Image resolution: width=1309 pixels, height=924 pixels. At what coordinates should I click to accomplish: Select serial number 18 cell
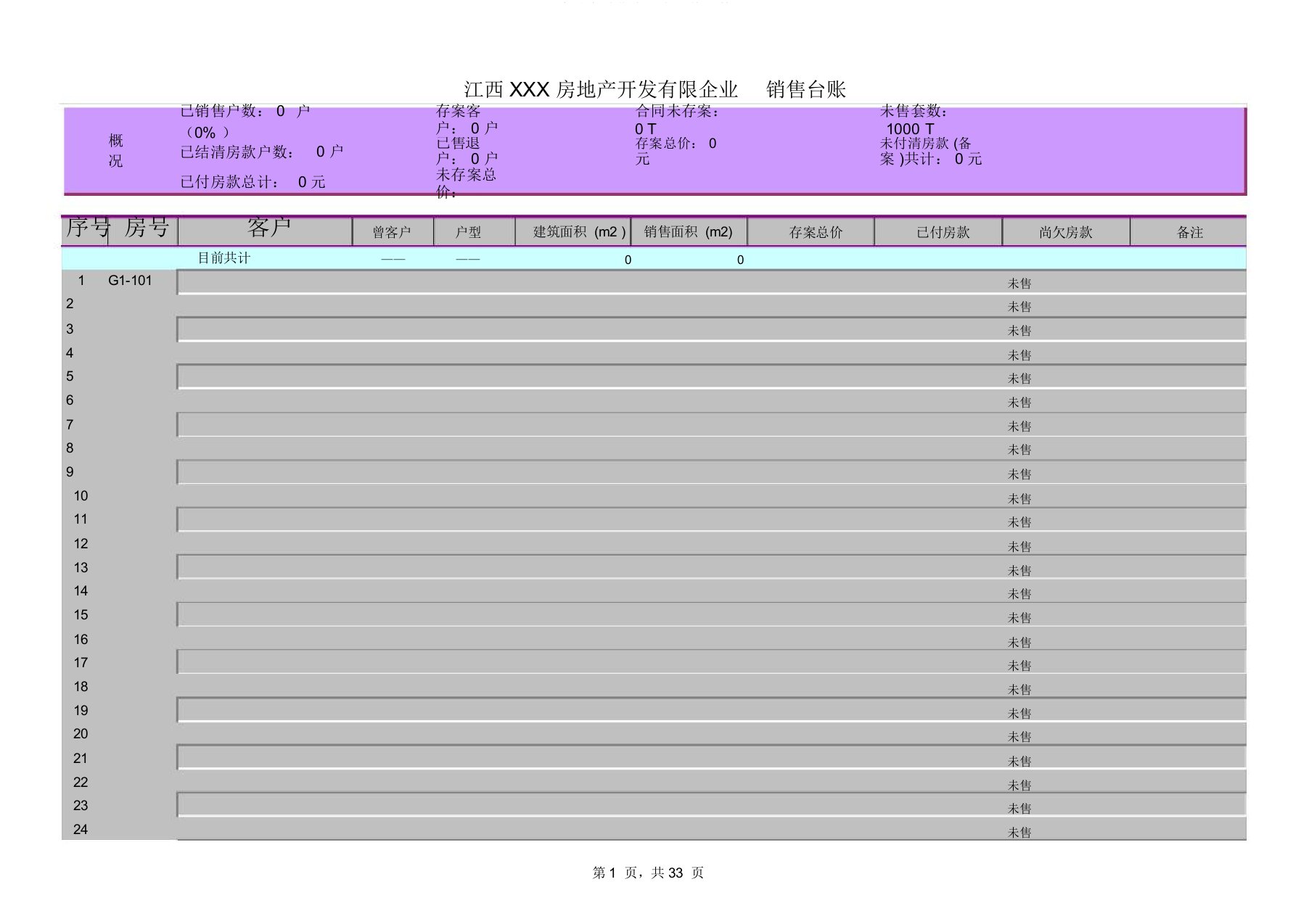pyautogui.click(x=81, y=687)
